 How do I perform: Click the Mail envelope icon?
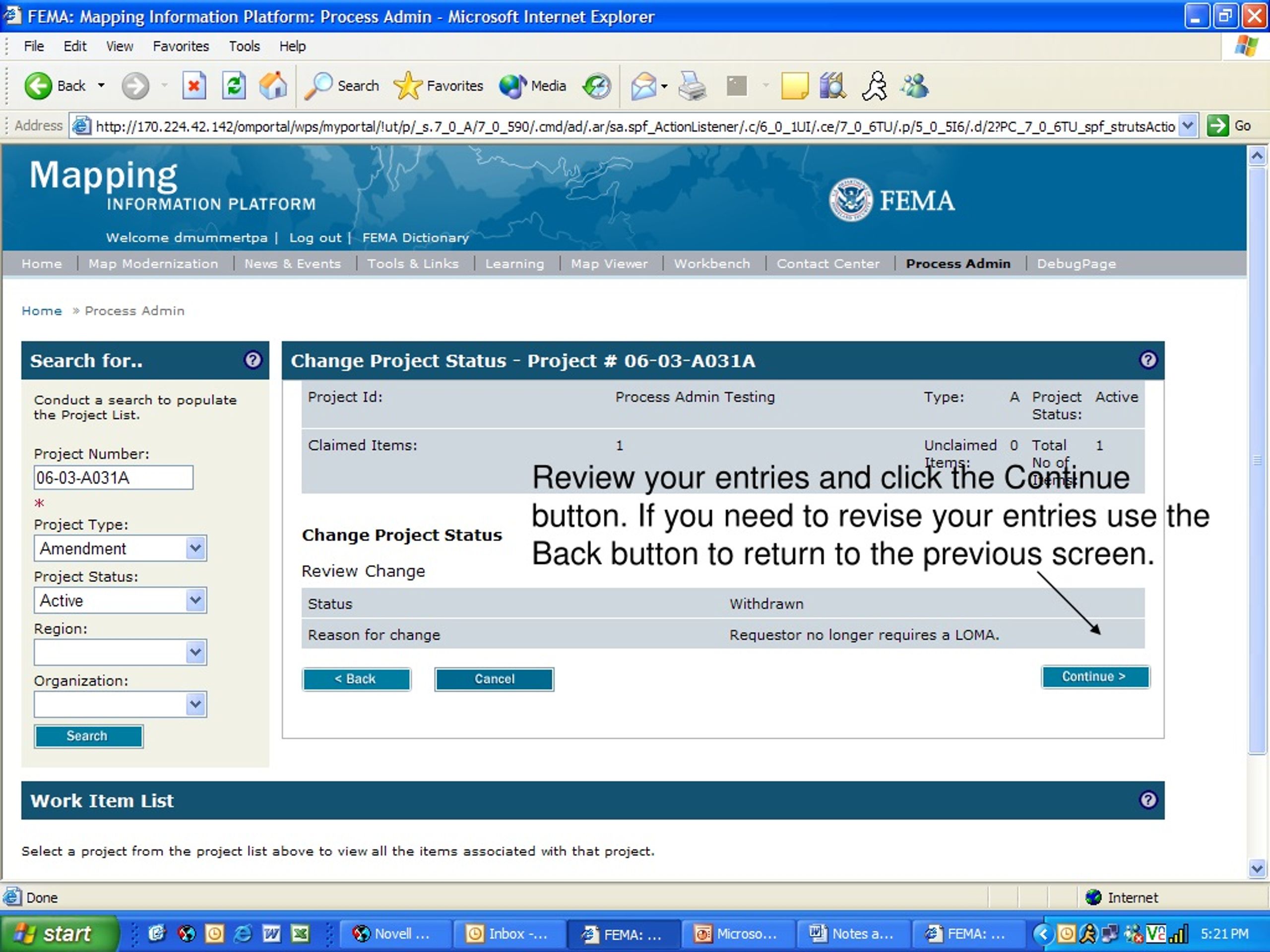tap(643, 86)
